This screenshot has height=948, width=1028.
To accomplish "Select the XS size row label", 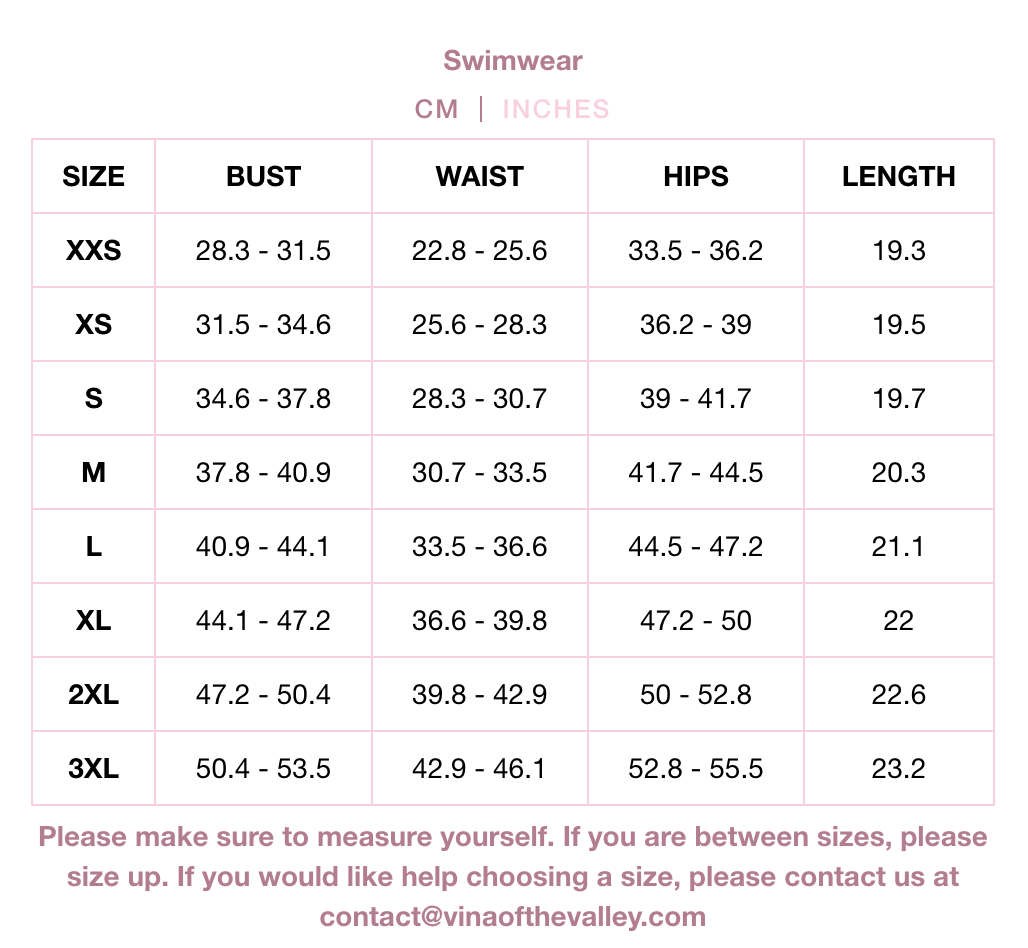I will pos(94,325).
